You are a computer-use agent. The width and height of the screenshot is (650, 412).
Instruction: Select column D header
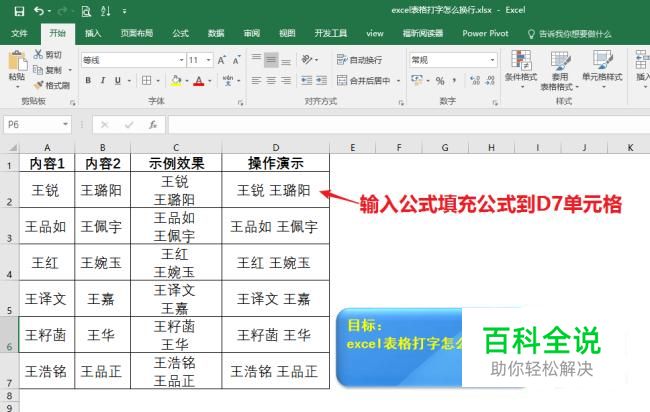276,148
